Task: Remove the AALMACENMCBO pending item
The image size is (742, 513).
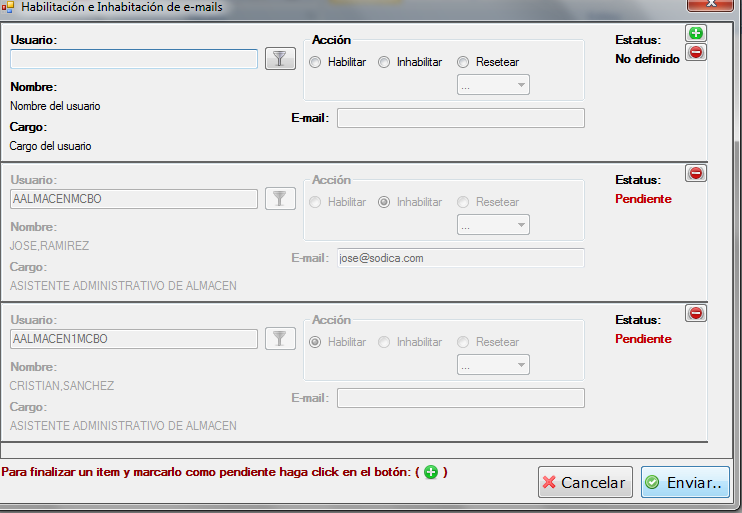Action: [696, 173]
